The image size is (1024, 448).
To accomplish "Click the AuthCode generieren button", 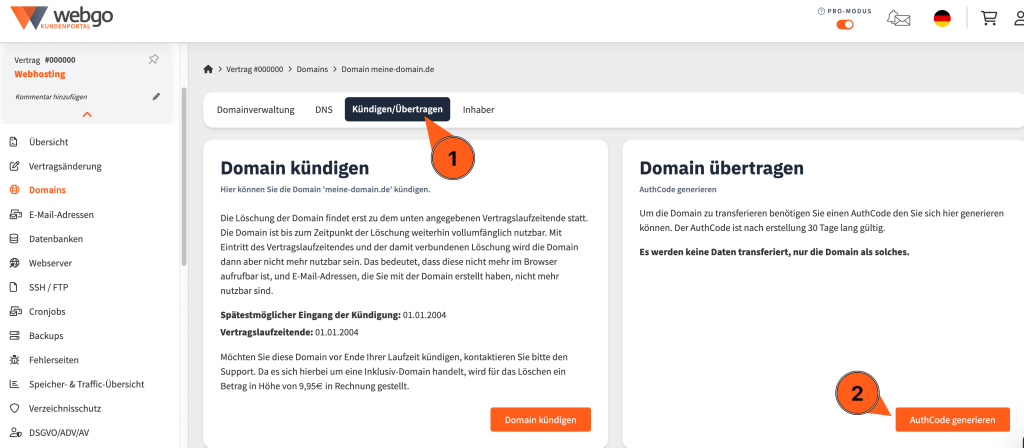I will pyautogui.click(x=953, y=420).
